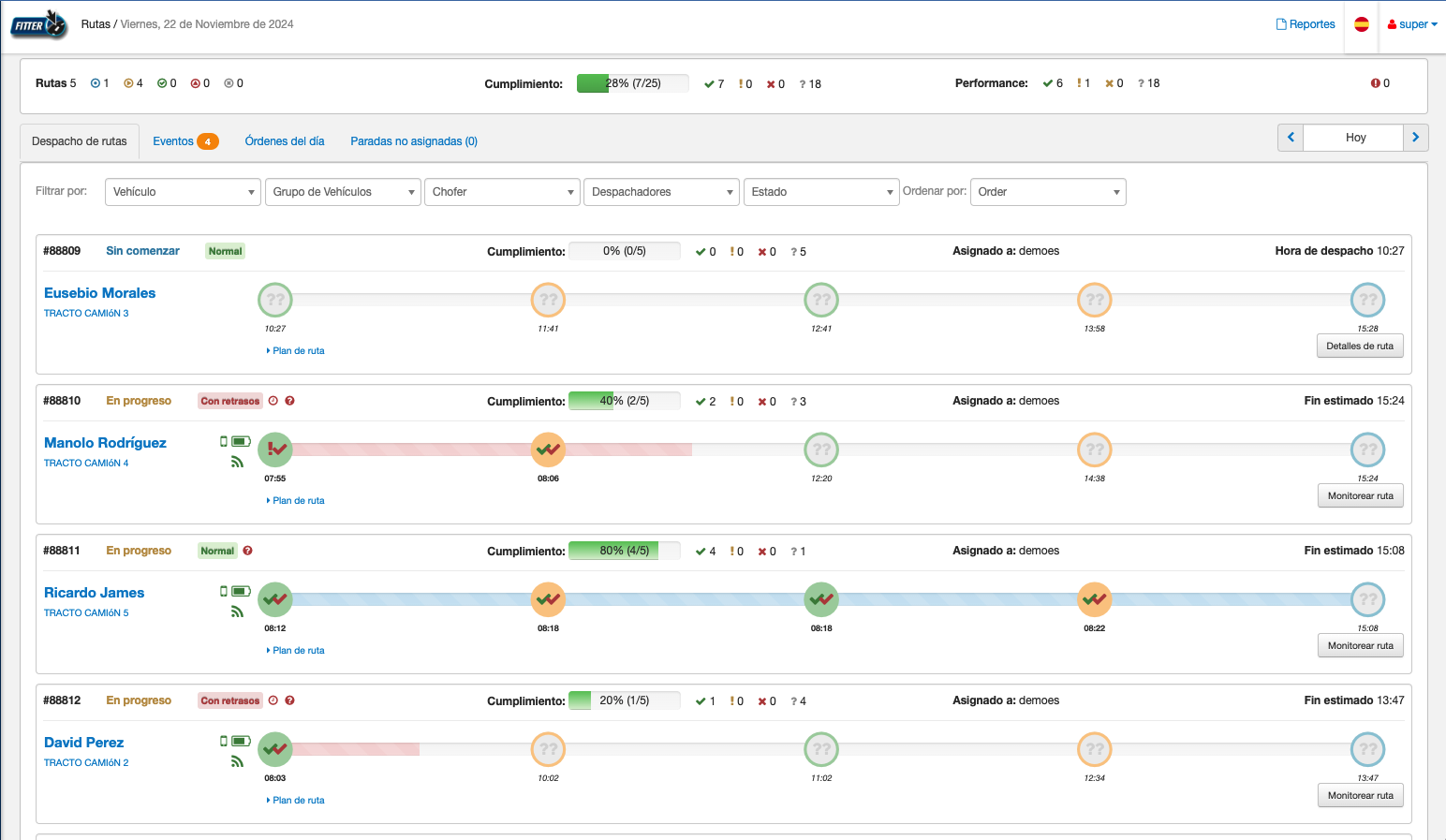The width and height of the screenshot is (1446, 840).
Task: Click the Spanish flag language icon
Action: (1362, 24)
